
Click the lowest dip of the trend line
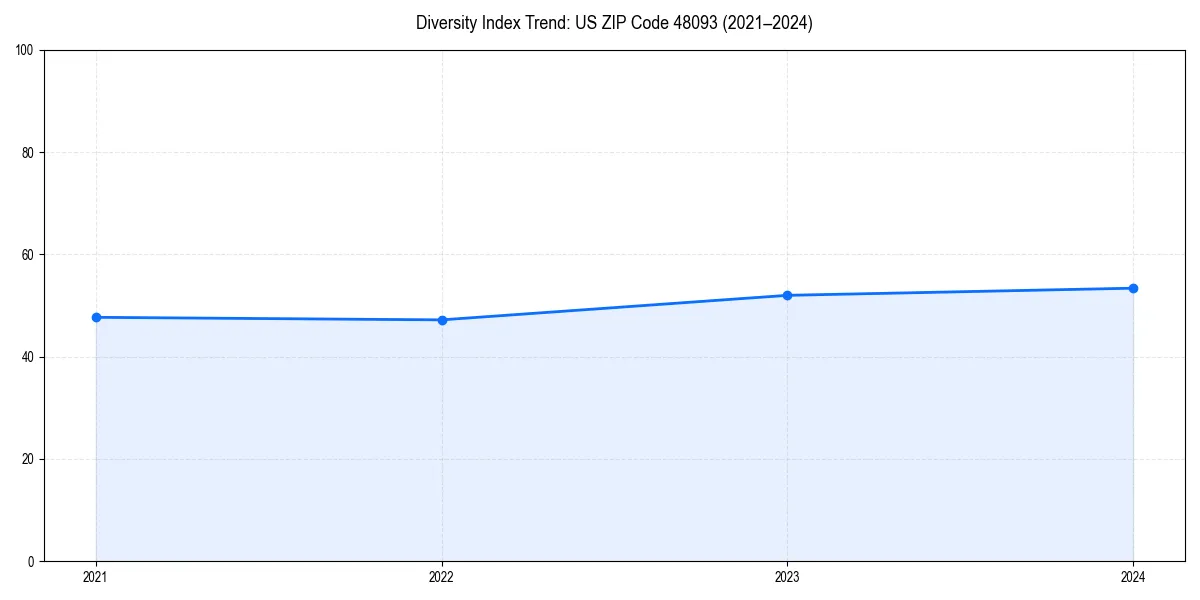coord(442,320)
